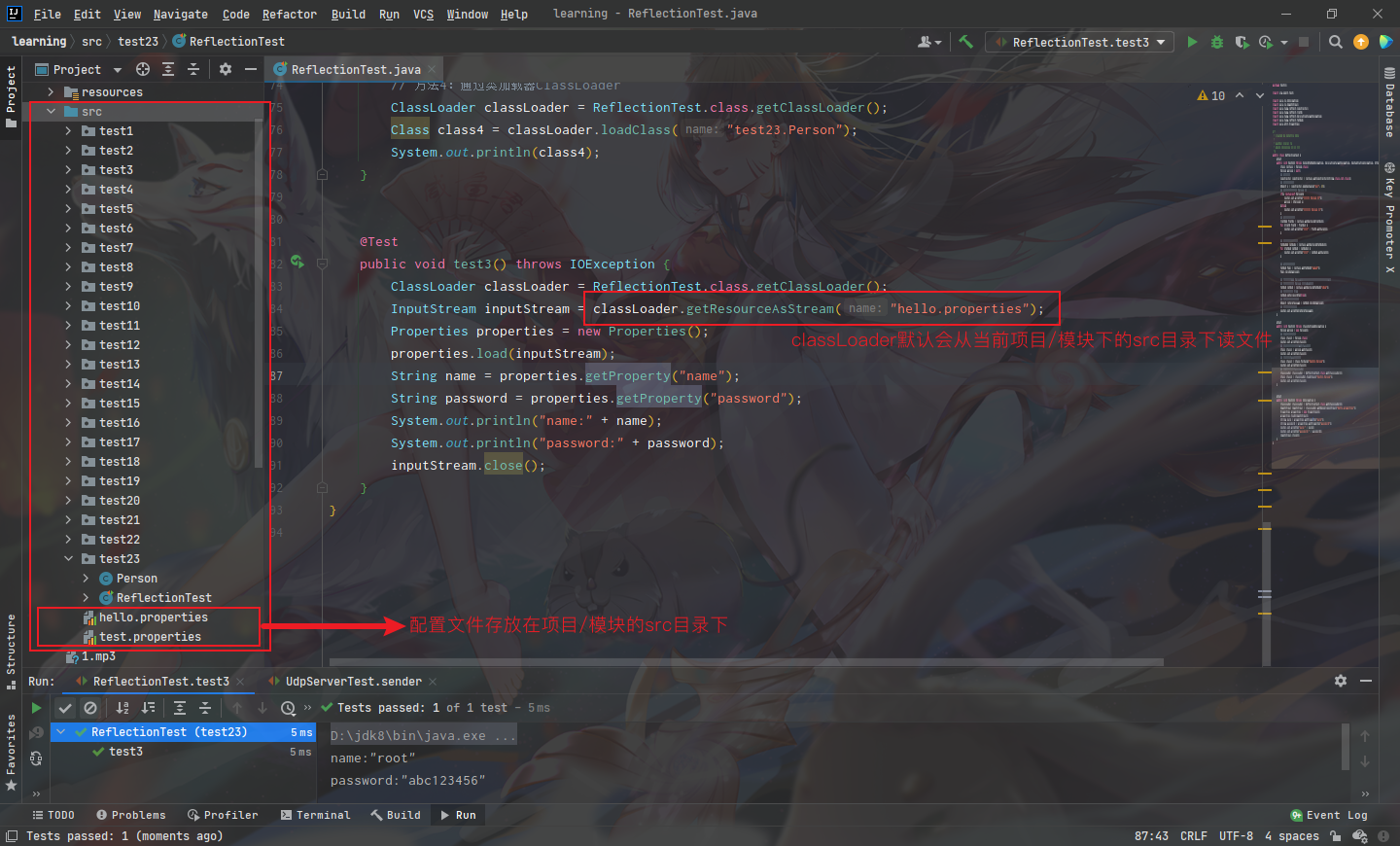
Task: Open the run configuration dropdown ReflectionTest.test3
Action: (1079, 42)
